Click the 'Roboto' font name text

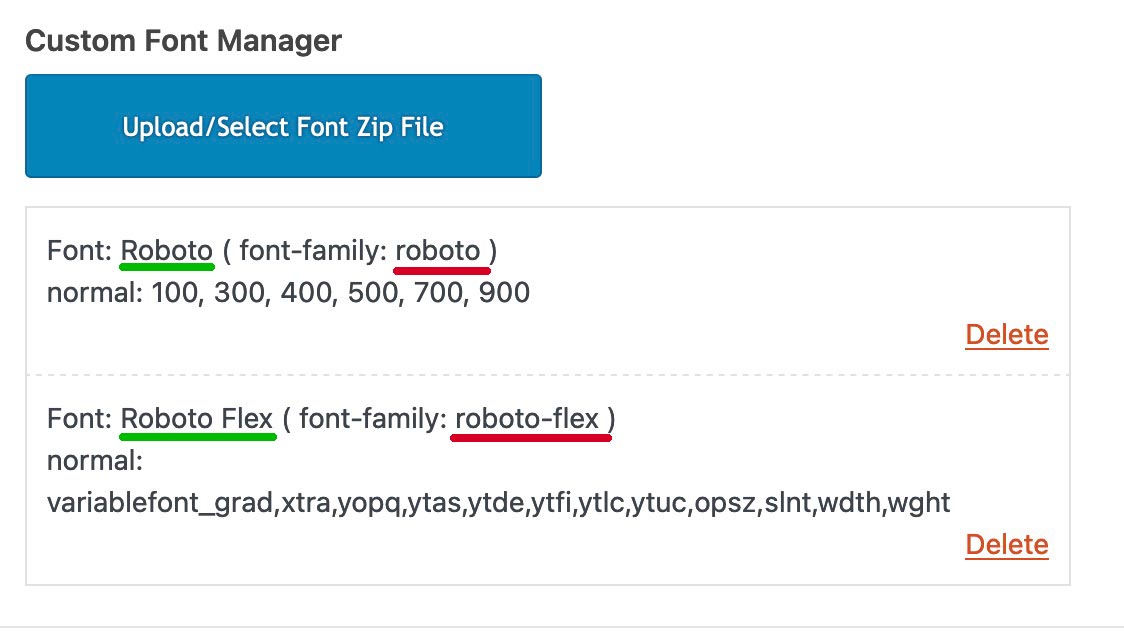[x=166, y=251]
